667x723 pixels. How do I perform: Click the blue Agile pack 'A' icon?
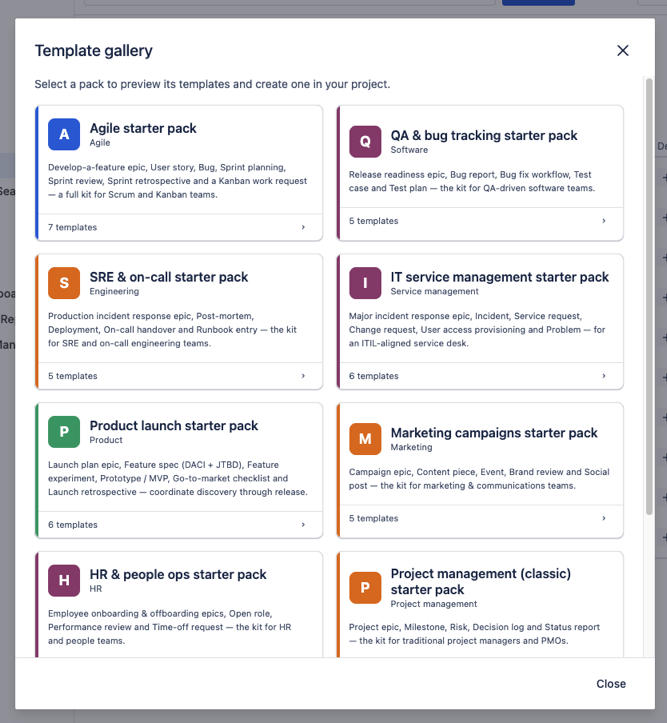[x=64, y=135]
